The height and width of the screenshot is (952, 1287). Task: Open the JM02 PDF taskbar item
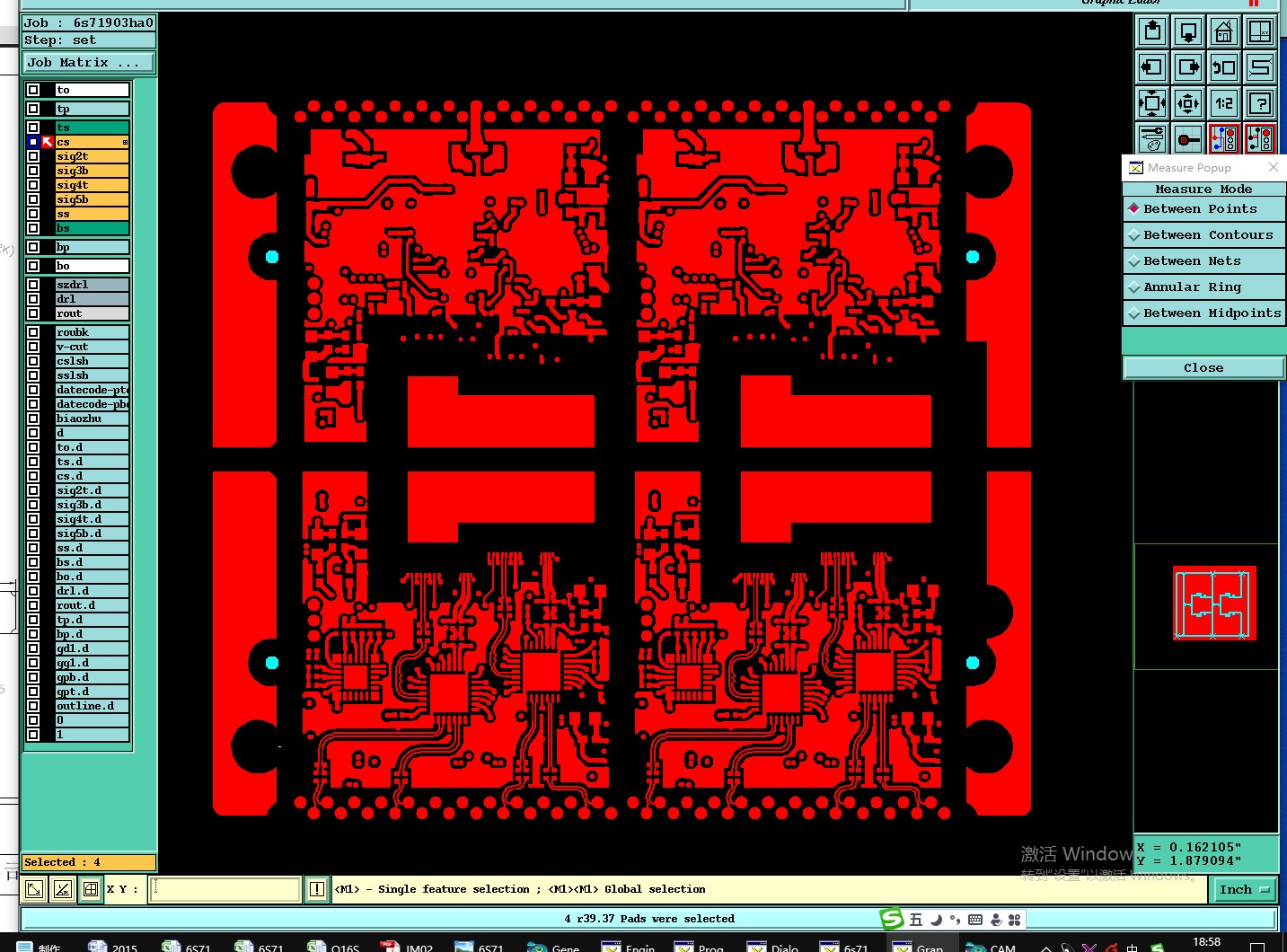point(407,947)
